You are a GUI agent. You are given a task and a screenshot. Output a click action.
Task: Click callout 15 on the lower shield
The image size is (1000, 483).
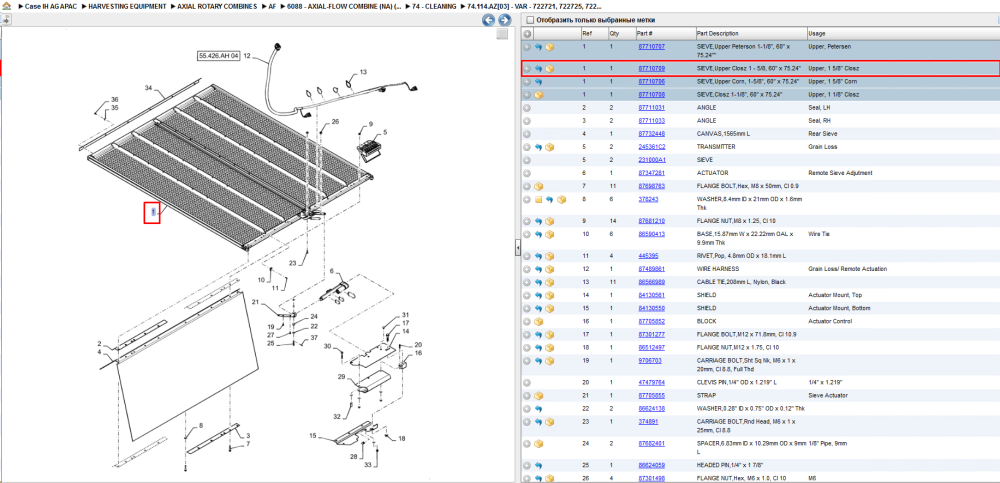tap(313, 436)
